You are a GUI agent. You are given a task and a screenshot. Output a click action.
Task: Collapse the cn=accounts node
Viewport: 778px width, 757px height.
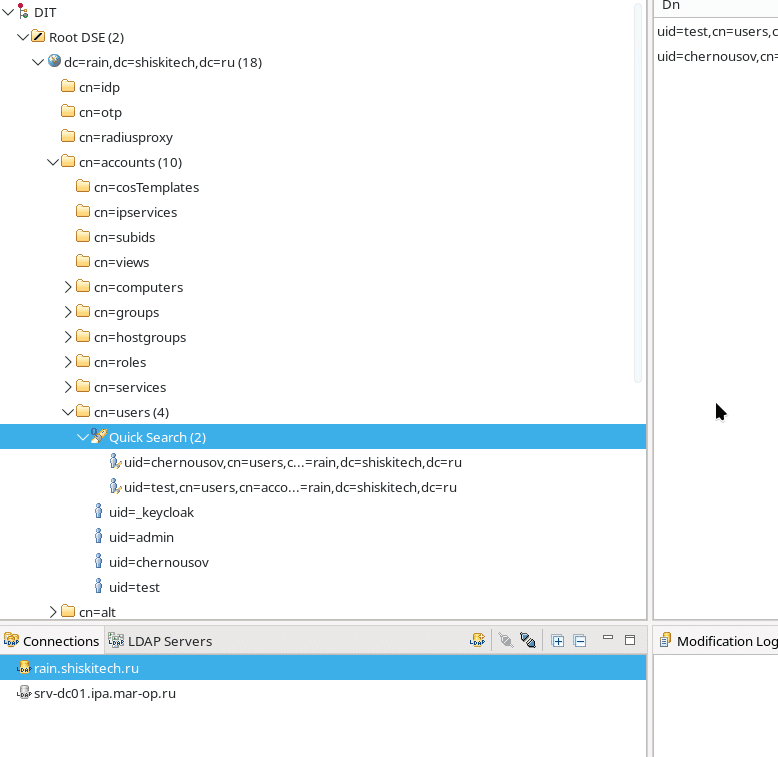click(x=53, y=162)
